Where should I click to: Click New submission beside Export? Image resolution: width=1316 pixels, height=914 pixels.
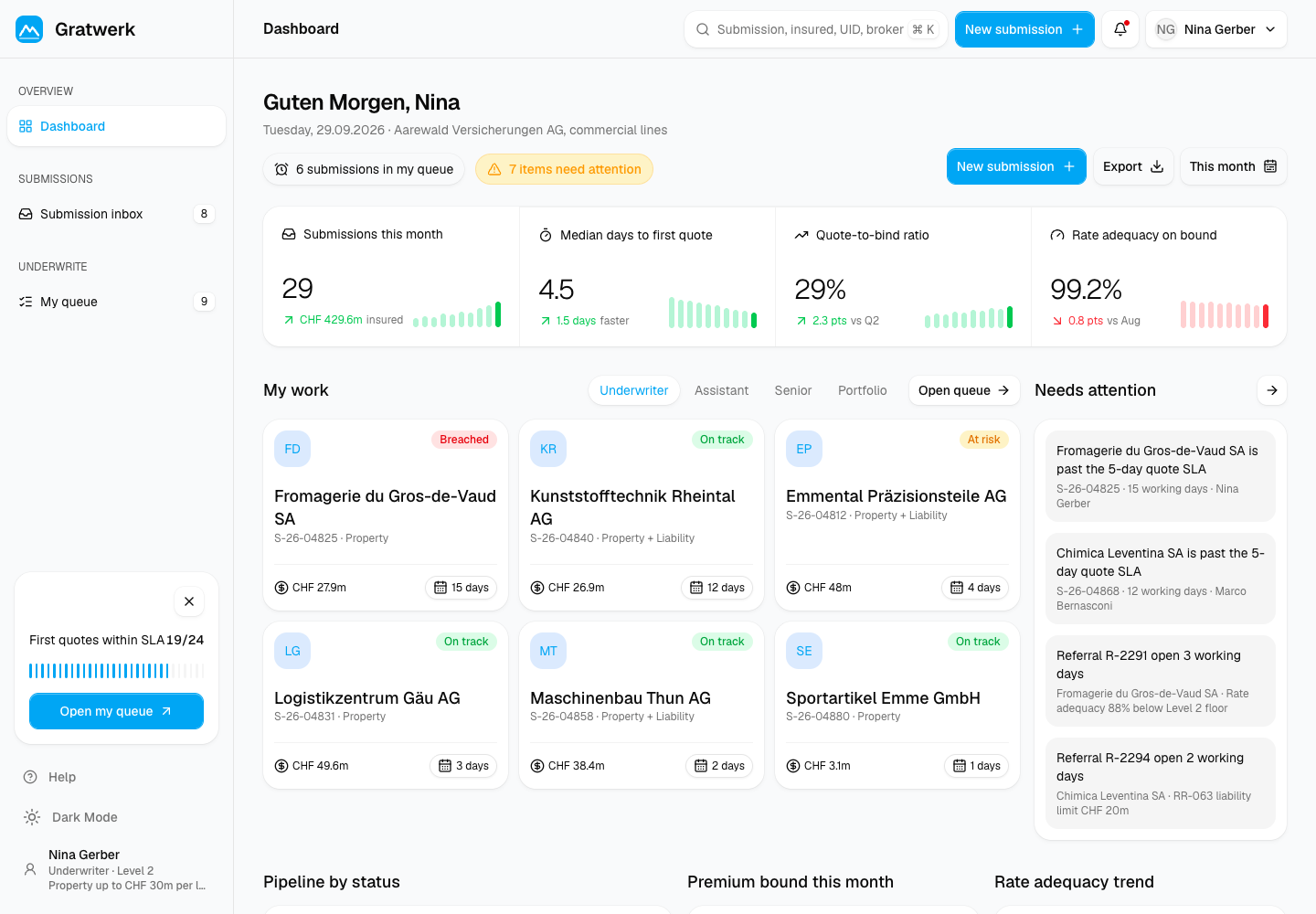[x=1016, y=166]
